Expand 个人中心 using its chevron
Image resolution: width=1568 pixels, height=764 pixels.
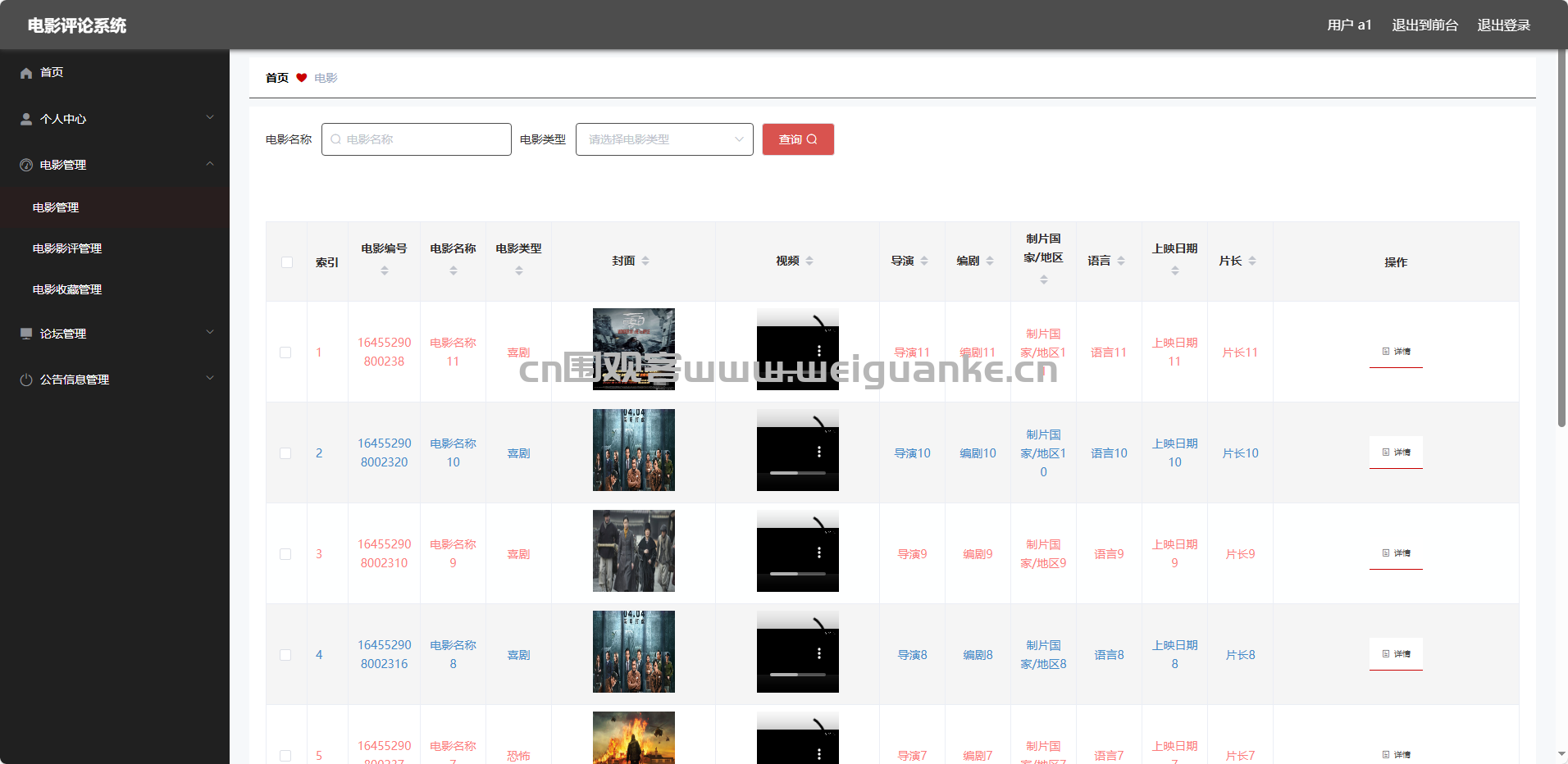(210, 117)
